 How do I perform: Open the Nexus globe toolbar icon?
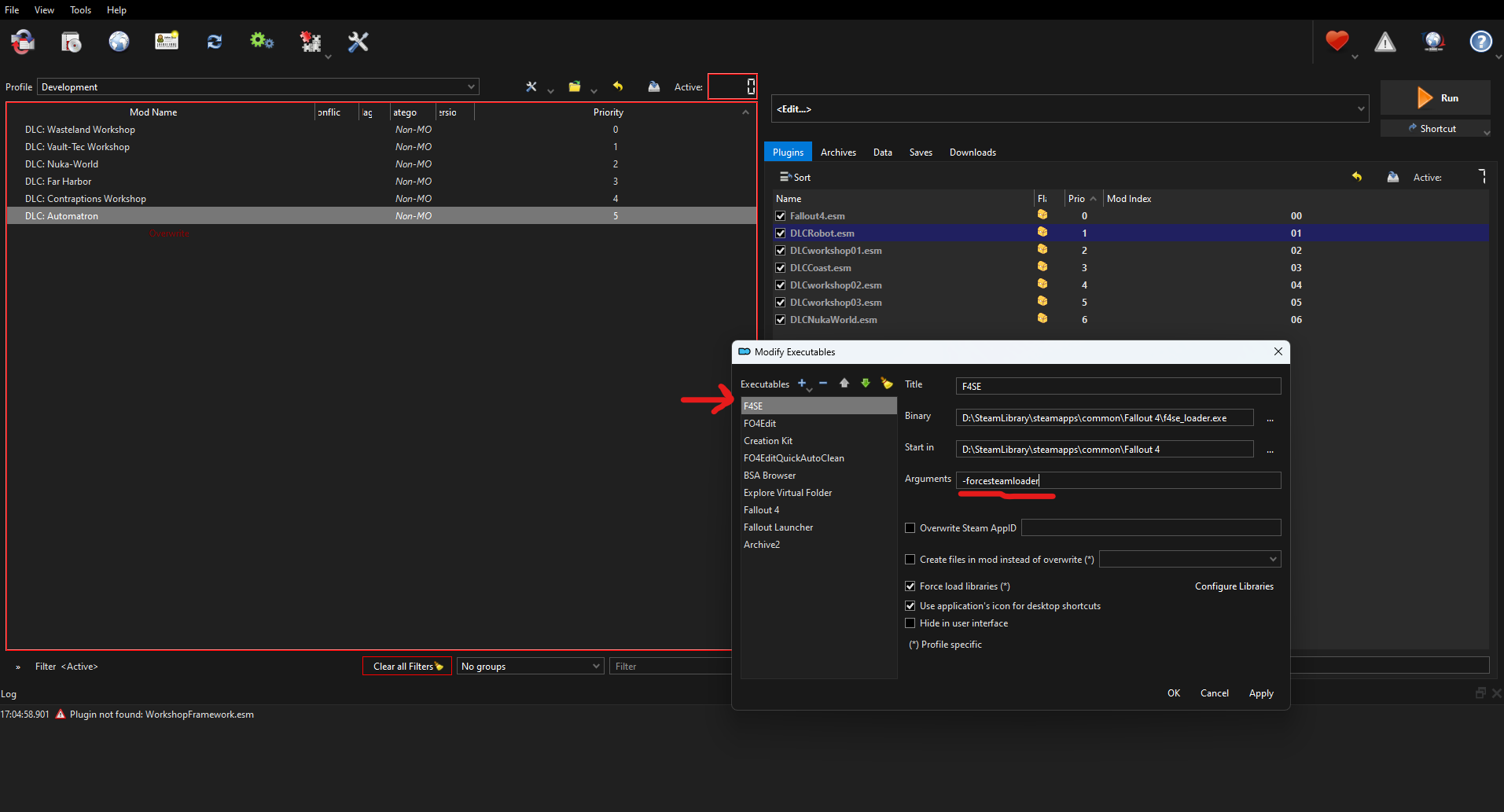tap(119, 42)
